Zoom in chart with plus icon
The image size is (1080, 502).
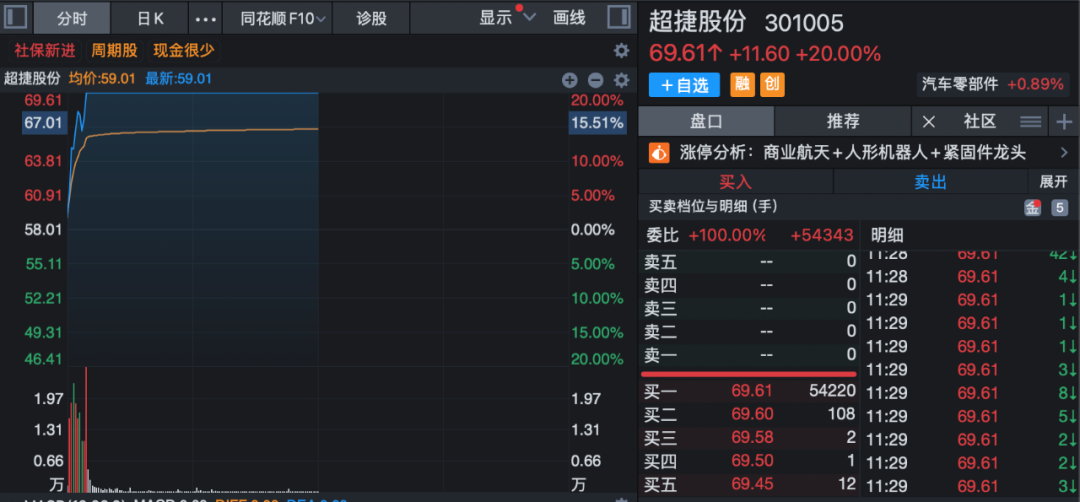coord(570,80)
